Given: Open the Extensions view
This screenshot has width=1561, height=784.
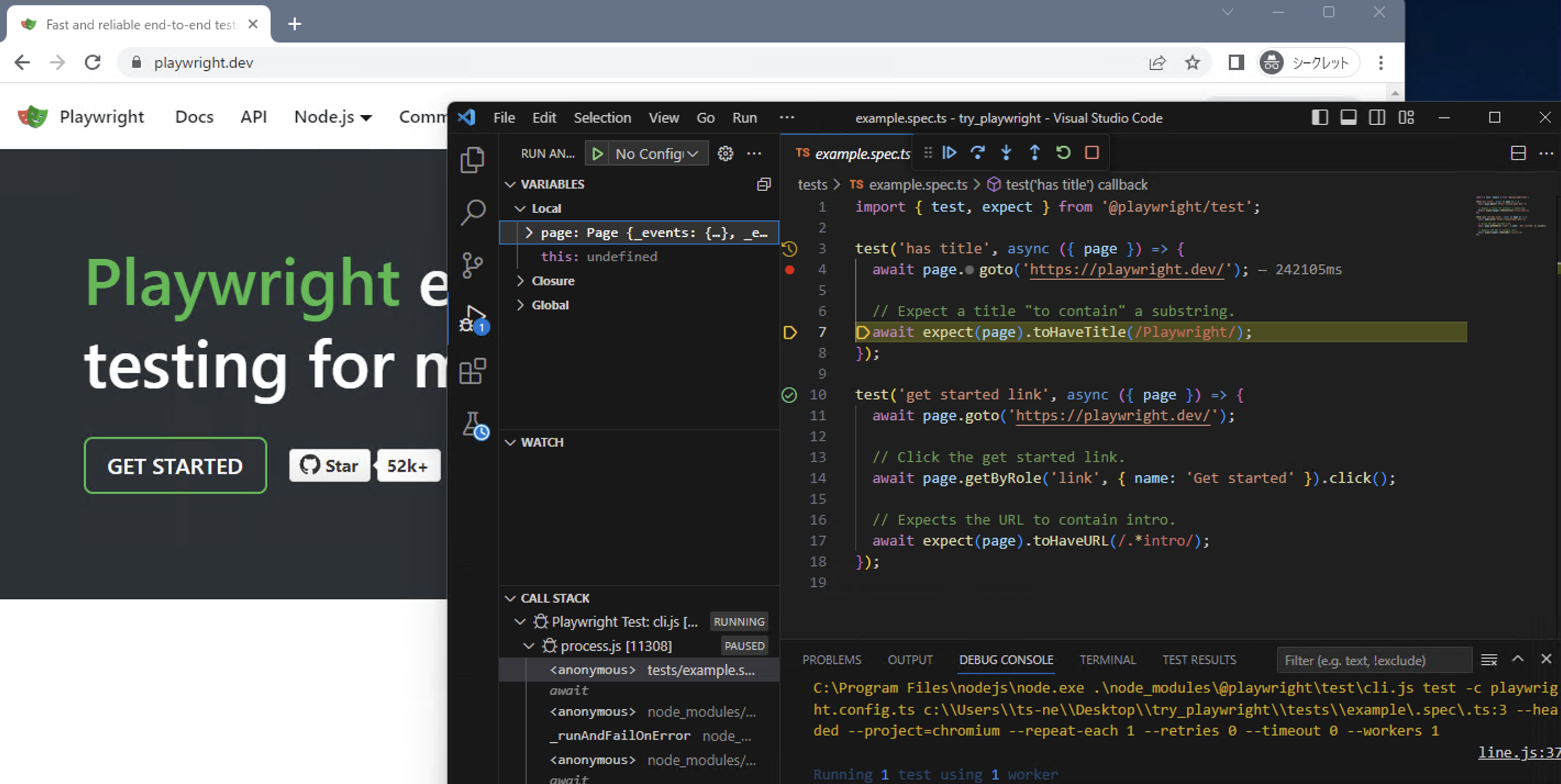Looking at the screenshot, I should tap(473, 371).
